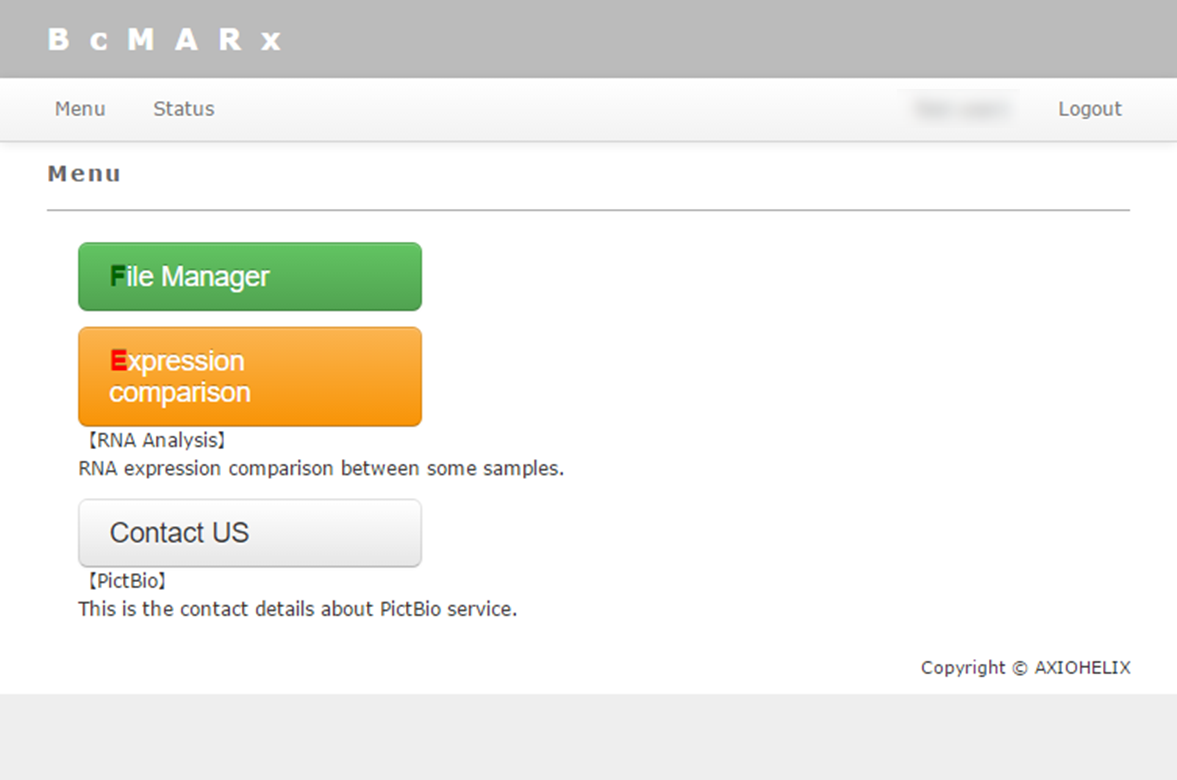Click the 【PictBio】 category label
Viewport: 1177px width, 780px height.
125,581
